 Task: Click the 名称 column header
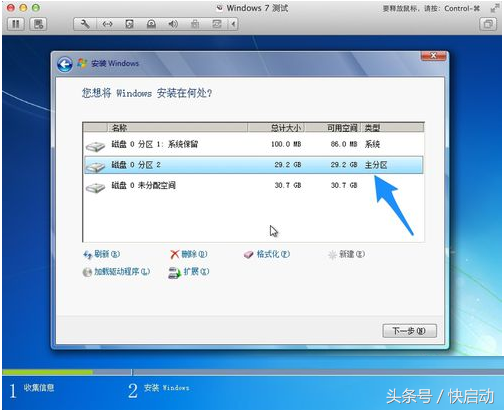tap(177, 128)
